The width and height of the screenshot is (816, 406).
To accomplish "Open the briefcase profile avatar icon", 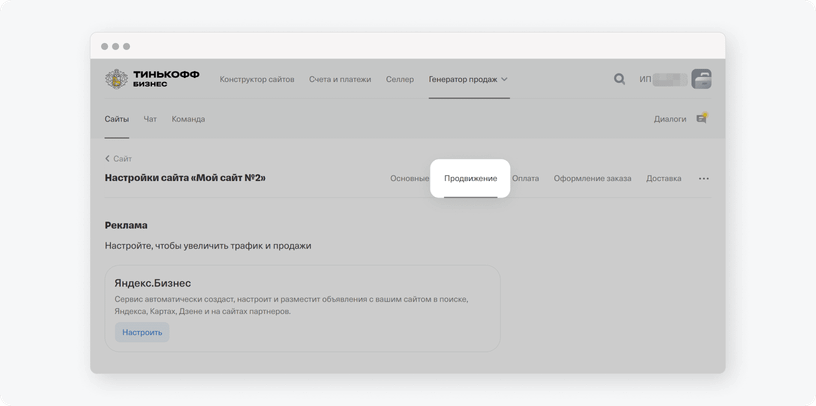I will click(x=701, y=79).
